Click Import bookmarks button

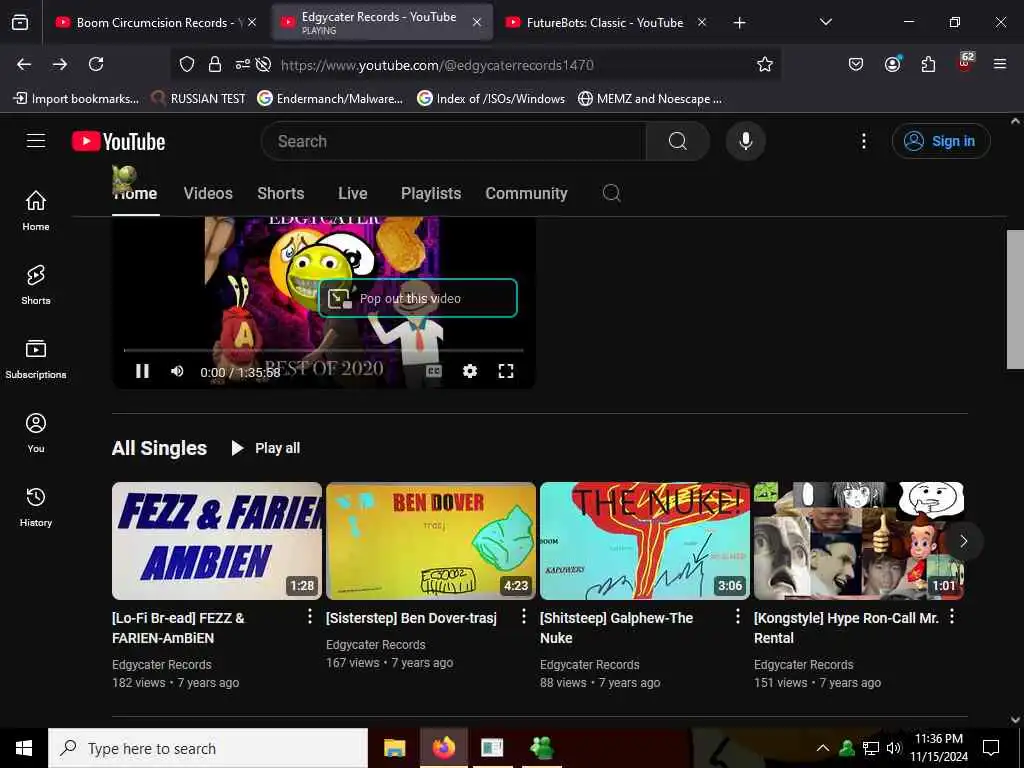pos(76,99)
